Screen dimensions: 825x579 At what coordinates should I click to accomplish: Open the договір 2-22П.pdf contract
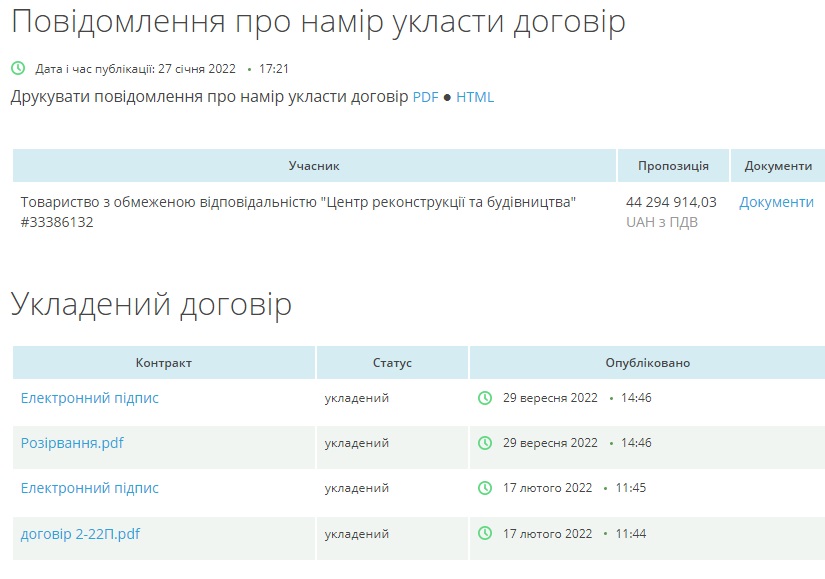80,534
